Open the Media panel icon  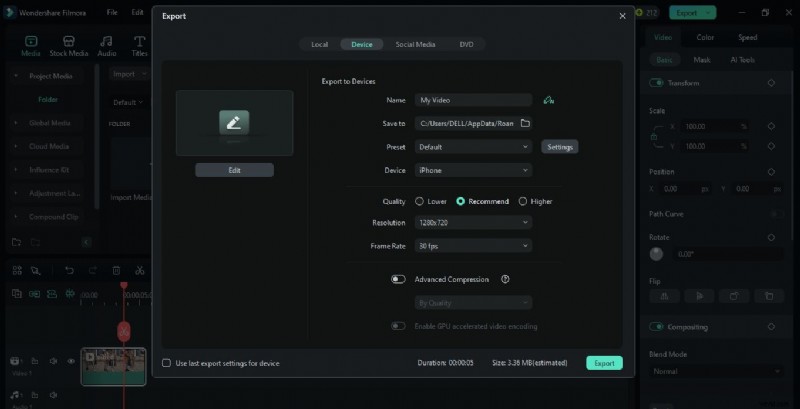(x=30, y=45)
